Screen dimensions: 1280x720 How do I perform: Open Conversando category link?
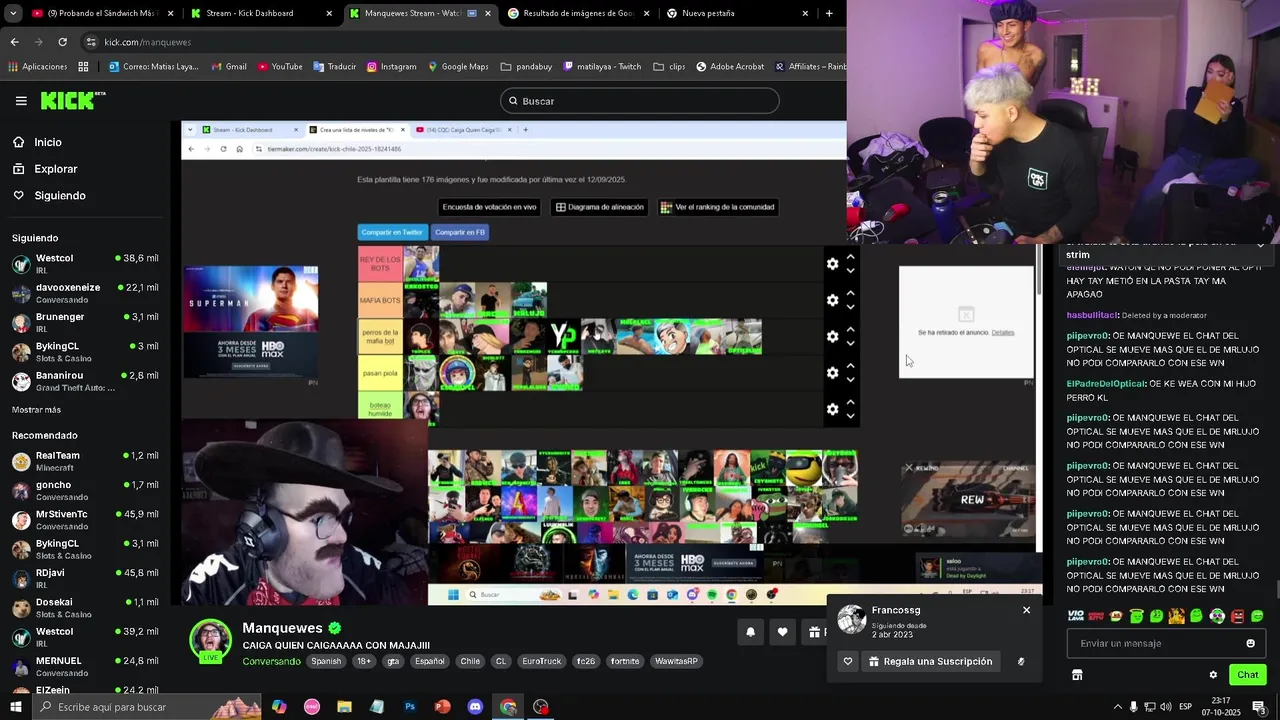point(271,661)
